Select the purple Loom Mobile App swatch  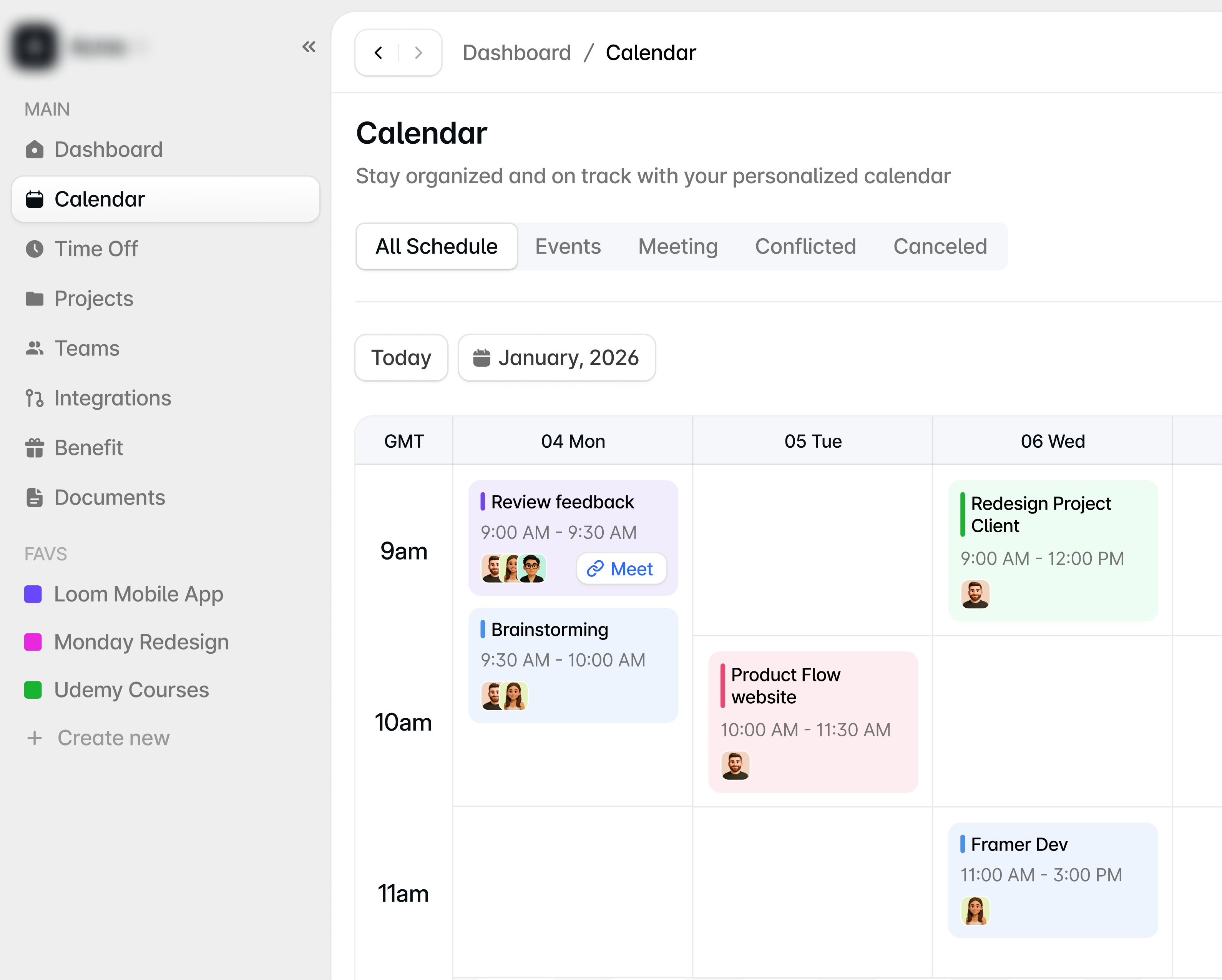click(x=33, y=594)
